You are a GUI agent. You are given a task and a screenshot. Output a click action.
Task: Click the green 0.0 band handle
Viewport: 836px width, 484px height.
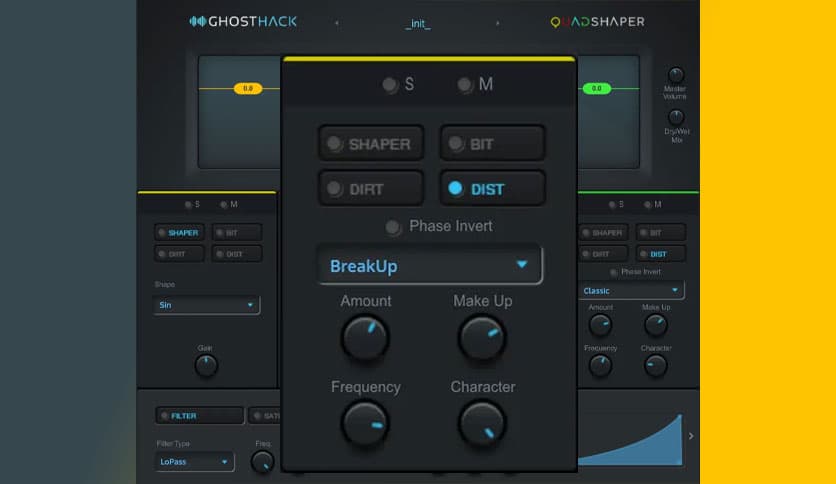pyautogui.click(x=597, y=88)
